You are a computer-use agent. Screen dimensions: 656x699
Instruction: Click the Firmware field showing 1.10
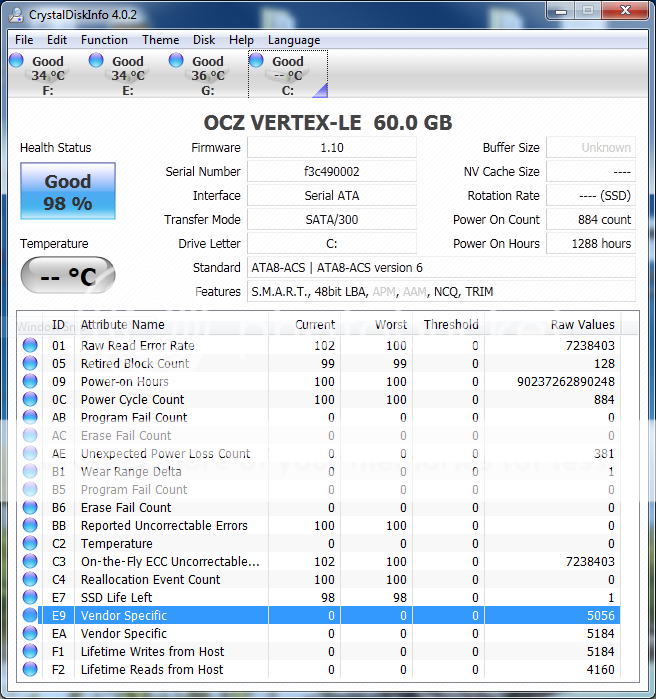point(332,148)
